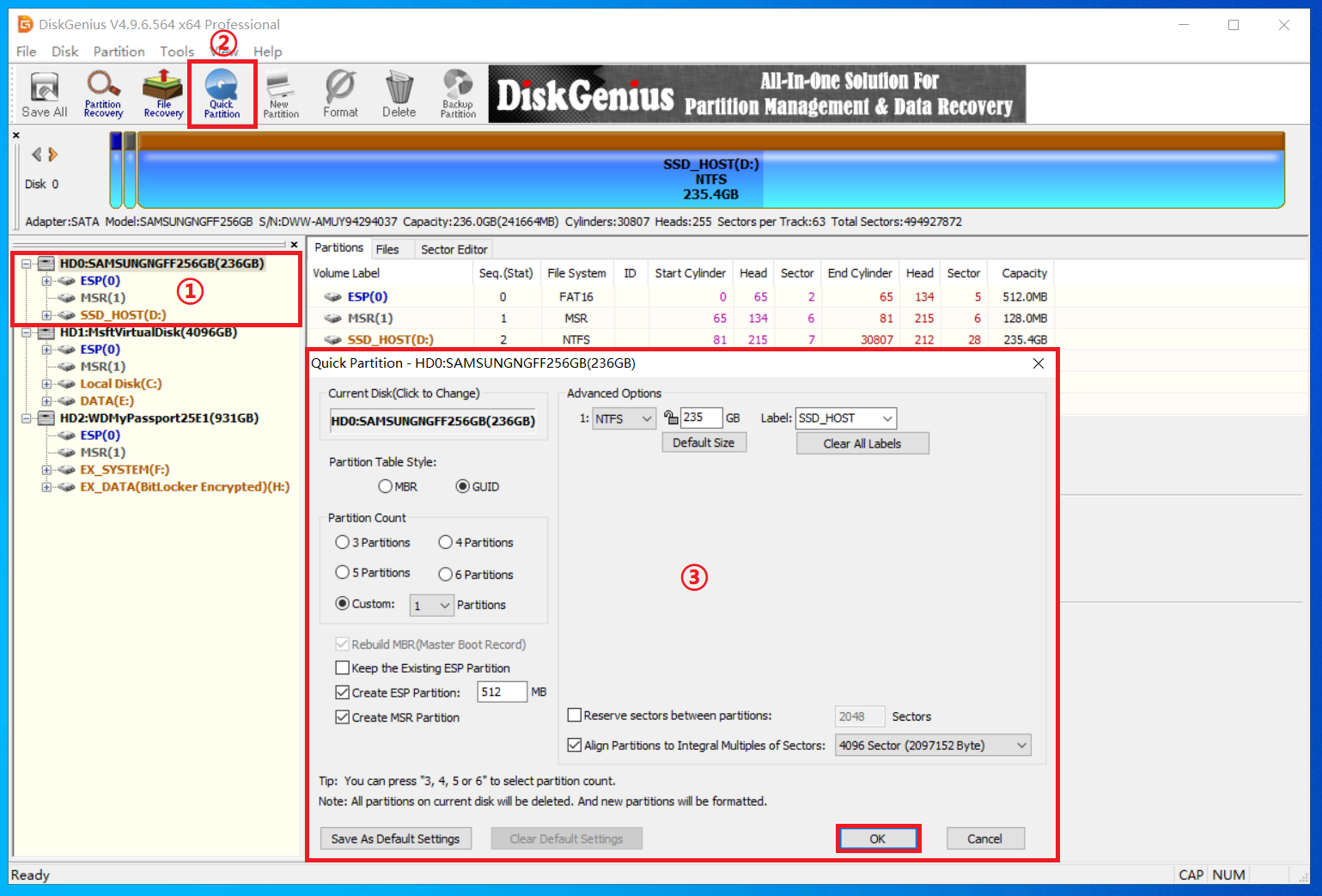The width and height of the screenshot is (1322, 896).
Task: Open the Backup Partition tool
Action: tap(458, 94)
